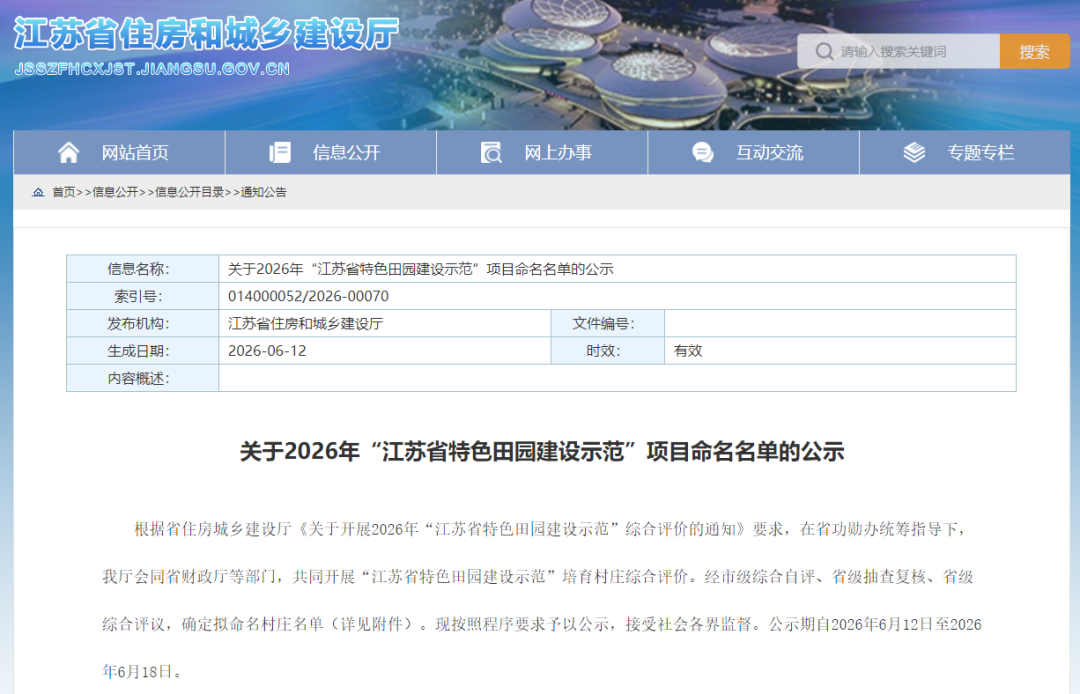Click the 生成日期: label cell
Viewport: 1080px width, 694px height.
[143, 350]
